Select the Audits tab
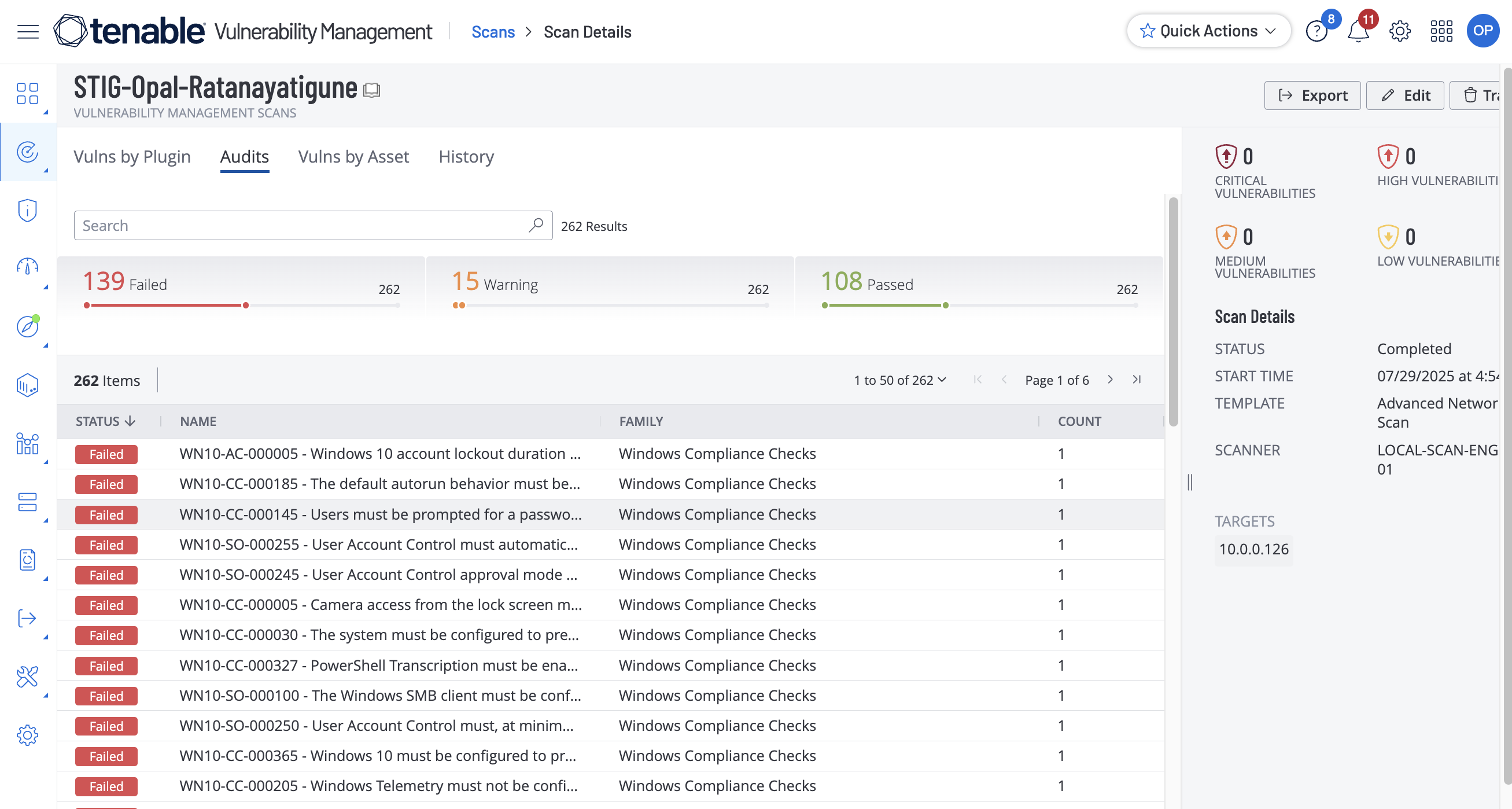The height and width of the screenshot is (809, 1512). pos(244,157)
